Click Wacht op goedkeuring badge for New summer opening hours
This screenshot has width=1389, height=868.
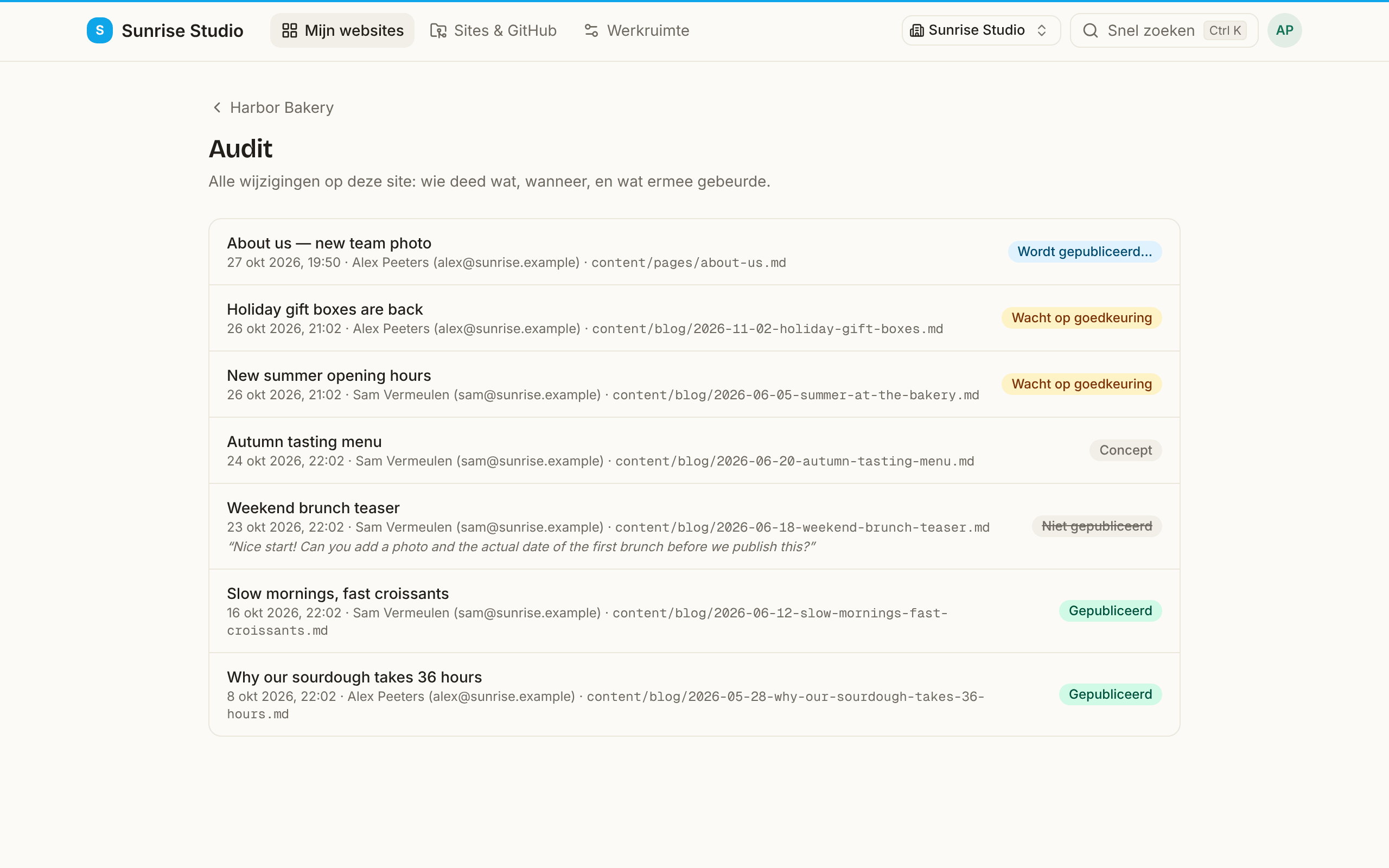point(1081,384)
